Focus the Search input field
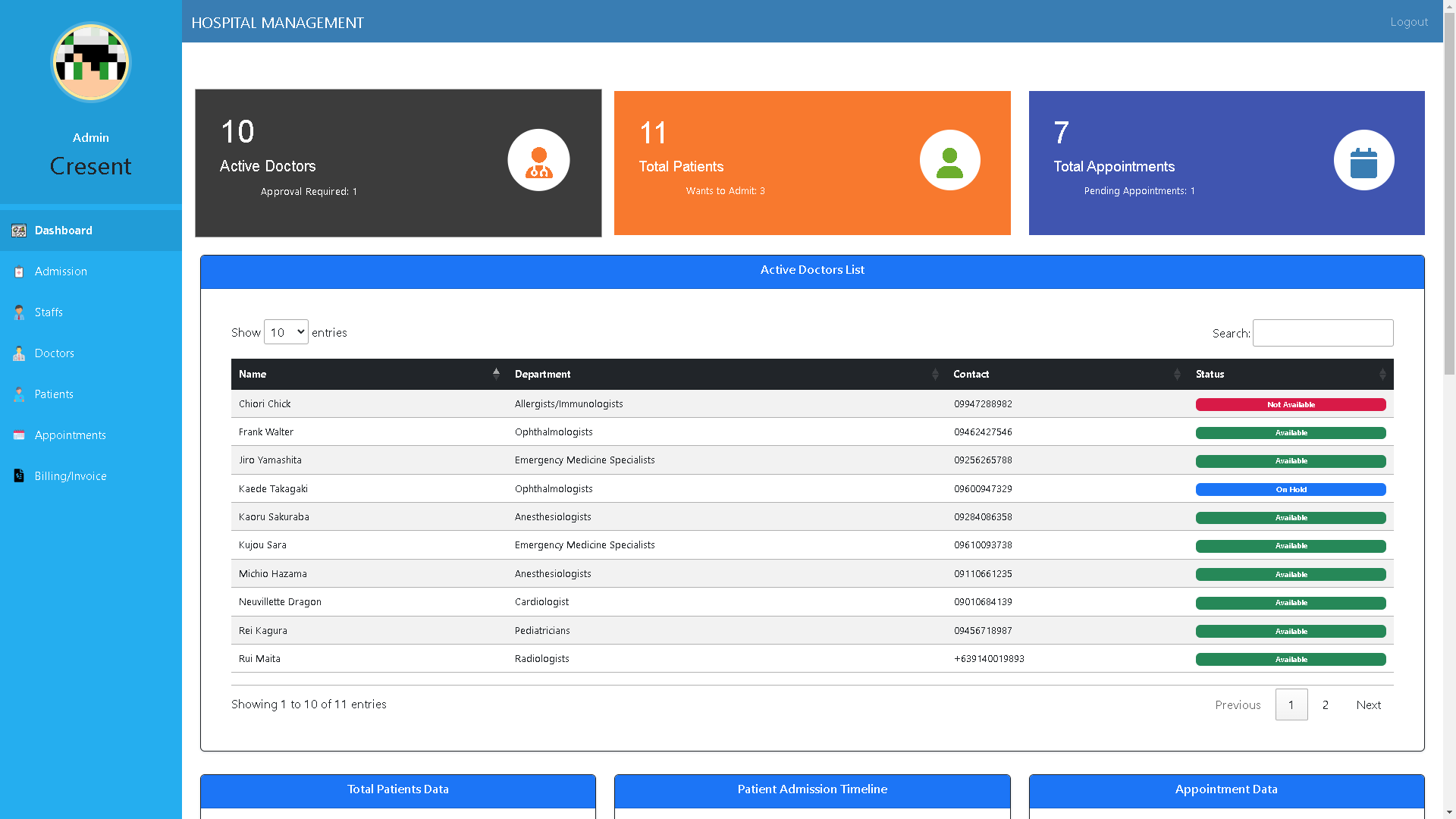 pyautogui.click(x=1323, y=333)
